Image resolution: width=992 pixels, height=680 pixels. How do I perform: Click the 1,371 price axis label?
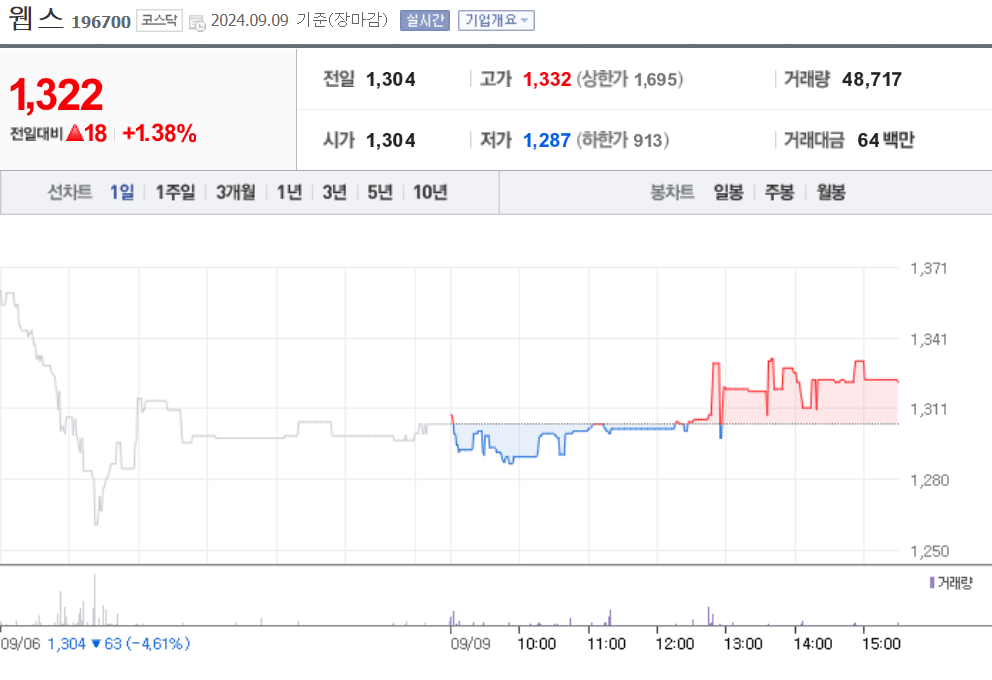pyautogui.click(x=929, y=268)
